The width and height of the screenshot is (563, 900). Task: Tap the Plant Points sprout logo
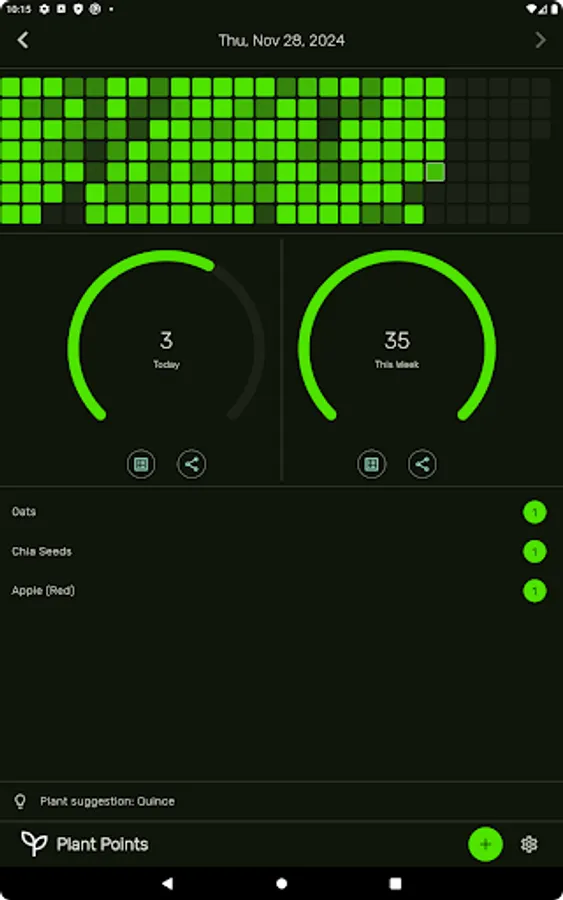(34, 844)
